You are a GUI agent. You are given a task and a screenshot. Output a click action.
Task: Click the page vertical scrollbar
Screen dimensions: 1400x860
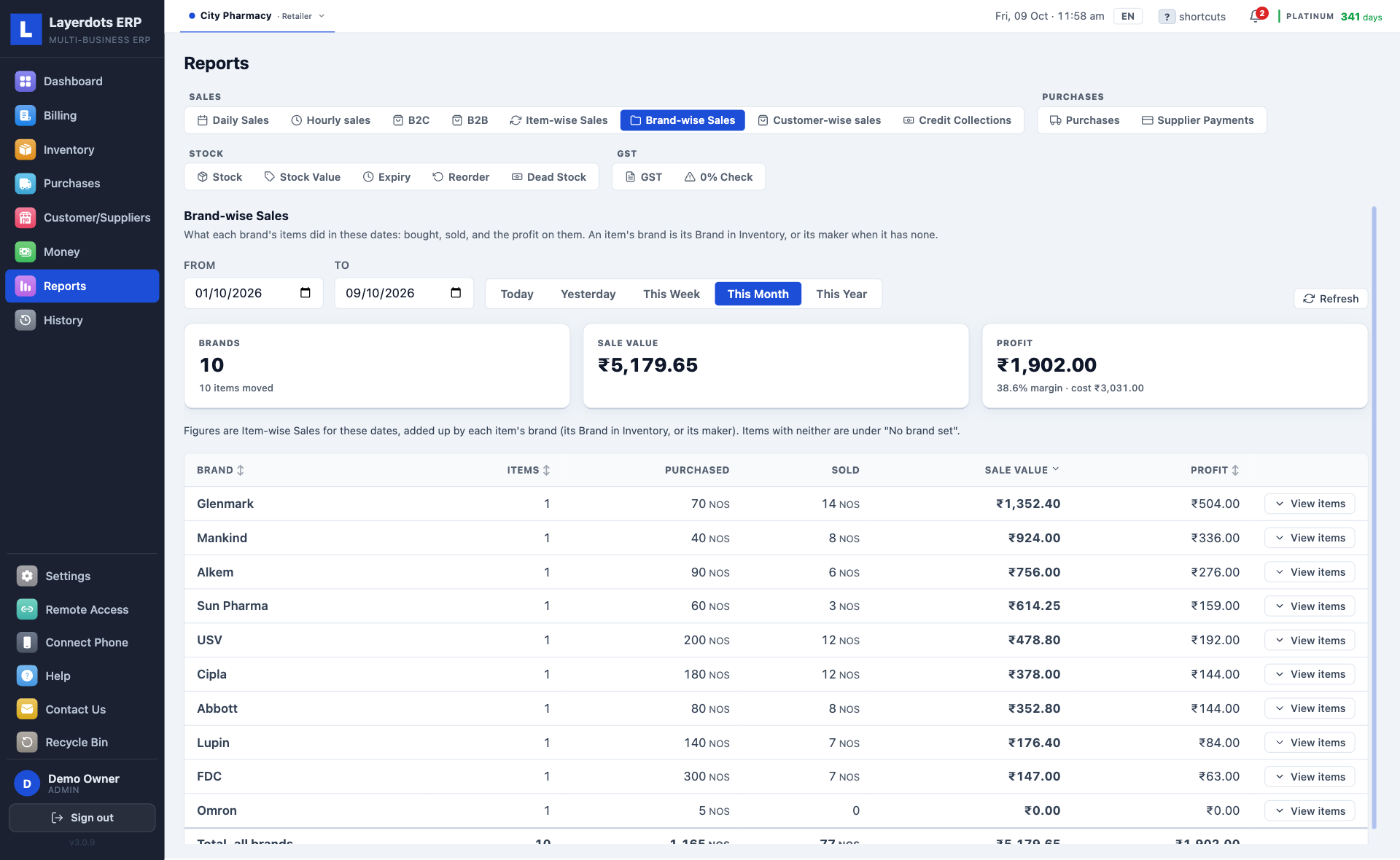coord(1374,517)
